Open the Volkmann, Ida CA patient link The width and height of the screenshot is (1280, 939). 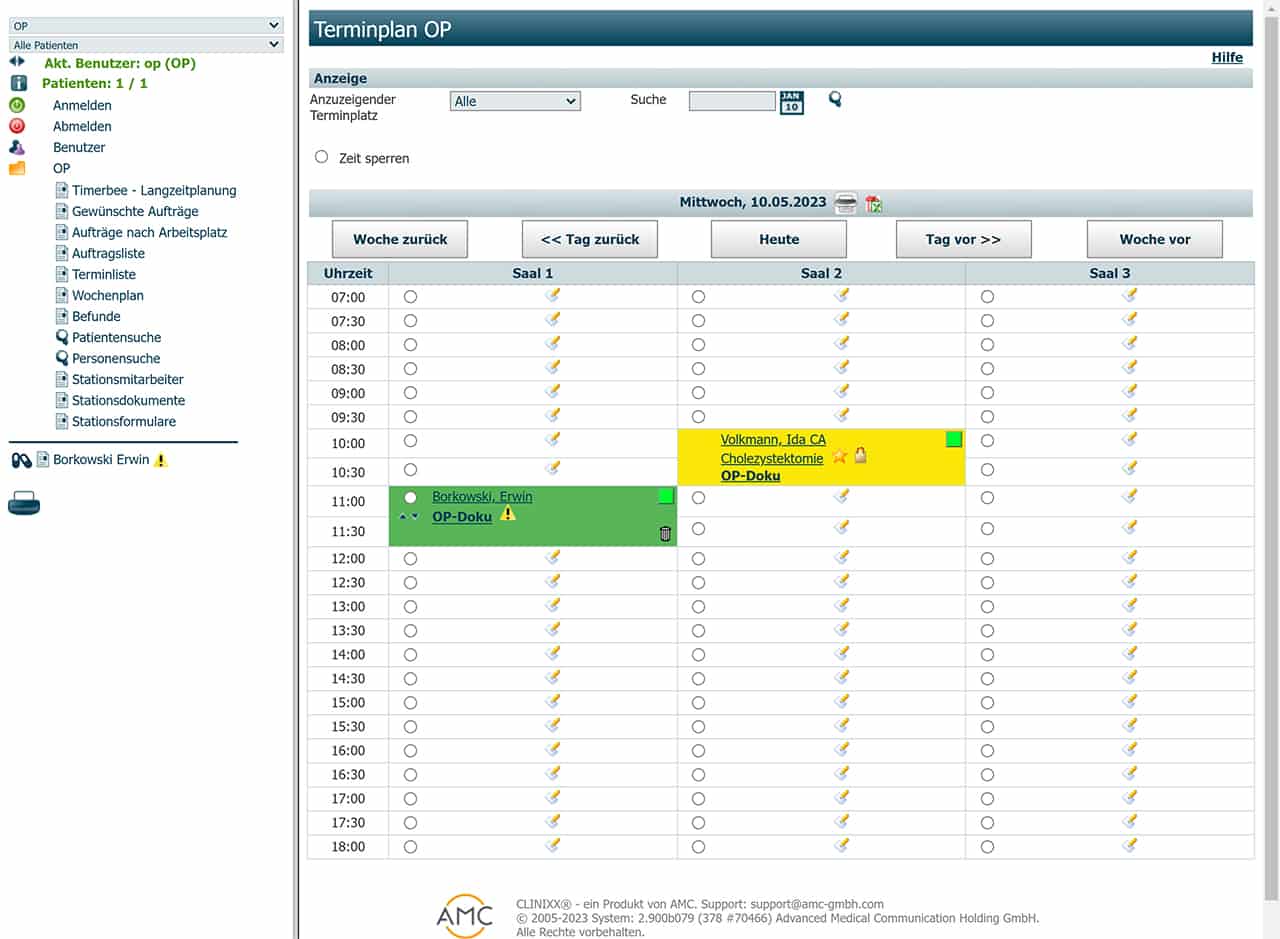pos(773,440)
